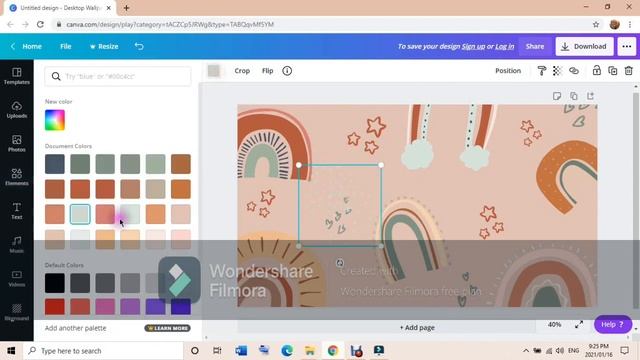
Task: Click the image info icon
Action: coord(287,71)
